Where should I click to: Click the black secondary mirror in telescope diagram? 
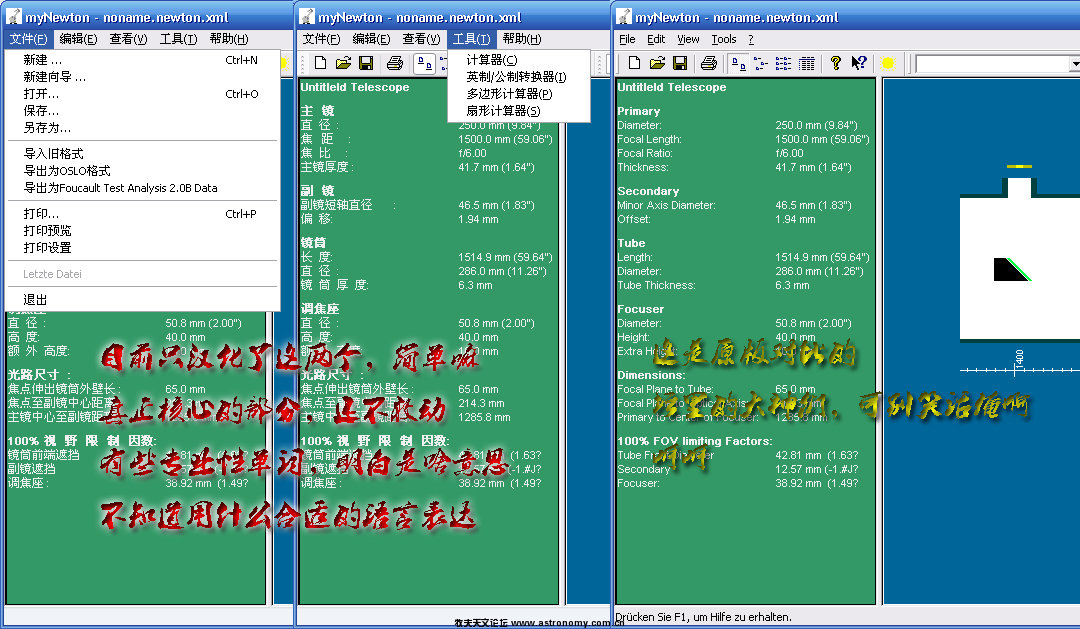1008,269
